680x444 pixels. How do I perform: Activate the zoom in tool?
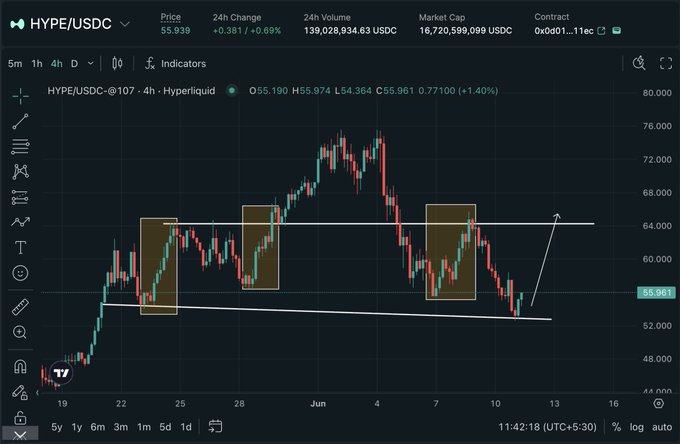click(20, 332)
